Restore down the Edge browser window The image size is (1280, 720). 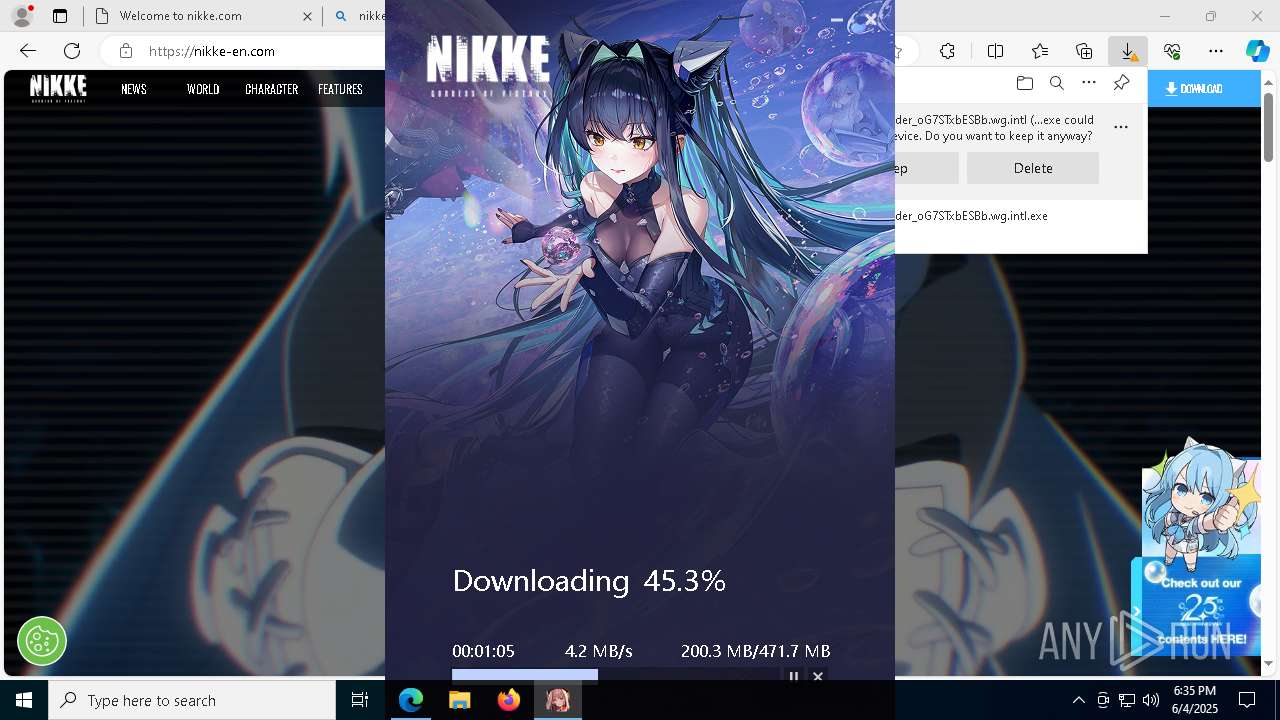[x=1211, y=16]
